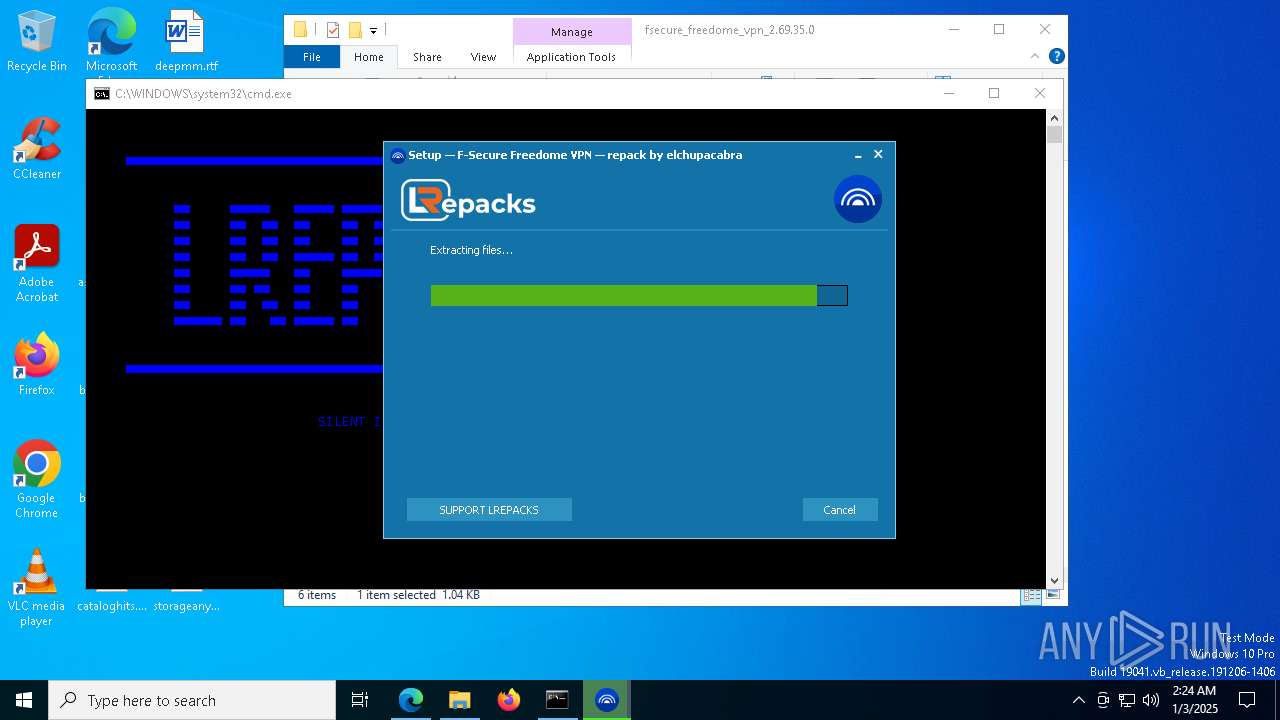Open the deepmm.rtf Word document icon
The height and width of the screenshot is (720, 1280).
tap(186, 40)
